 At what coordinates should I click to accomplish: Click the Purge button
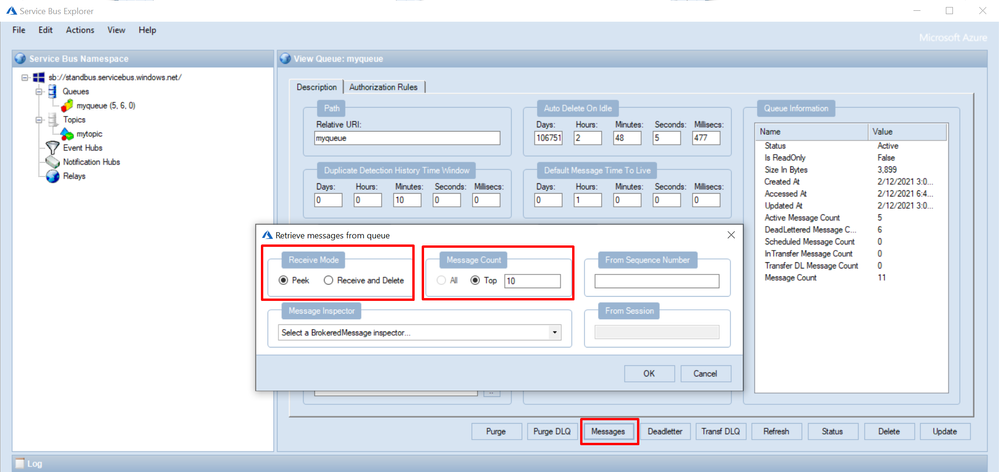(496, 431)
